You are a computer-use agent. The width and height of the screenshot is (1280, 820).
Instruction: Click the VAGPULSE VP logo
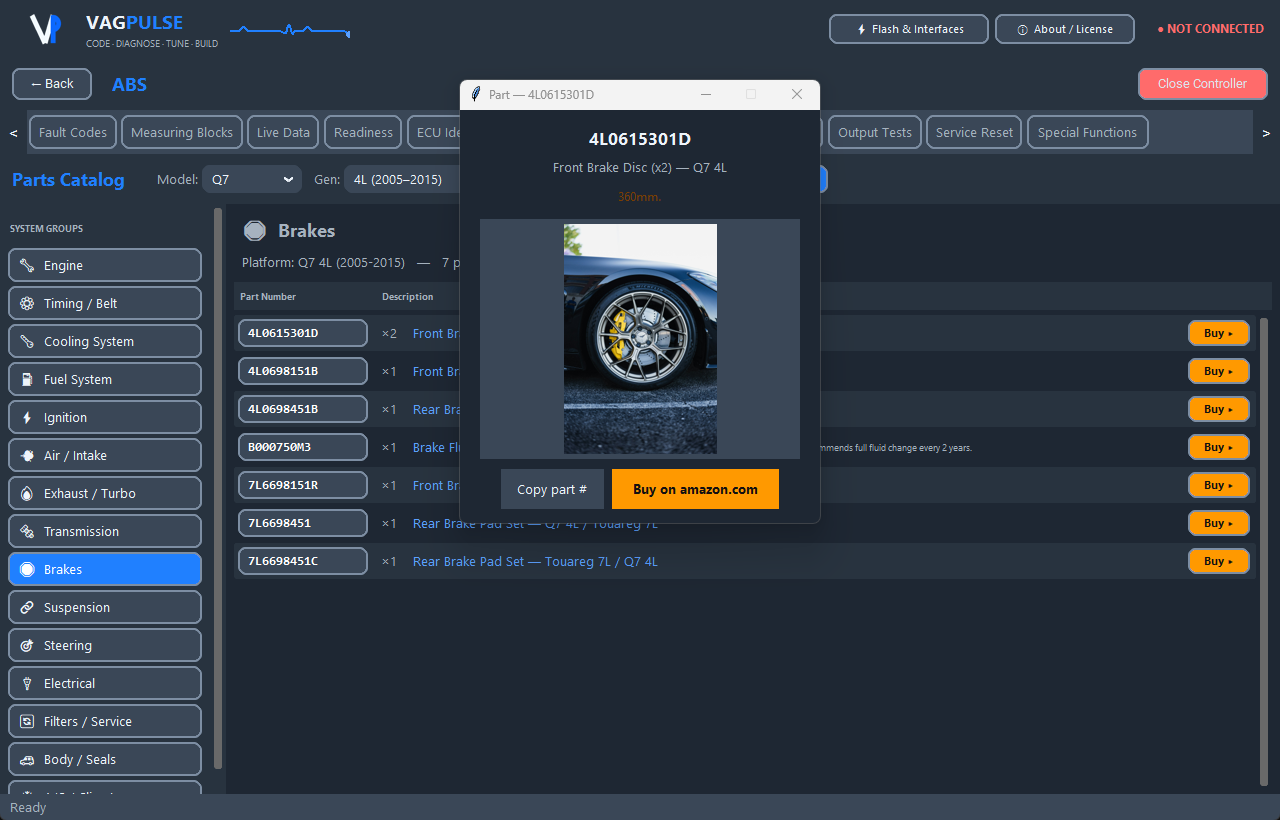[x=46, y=29]
